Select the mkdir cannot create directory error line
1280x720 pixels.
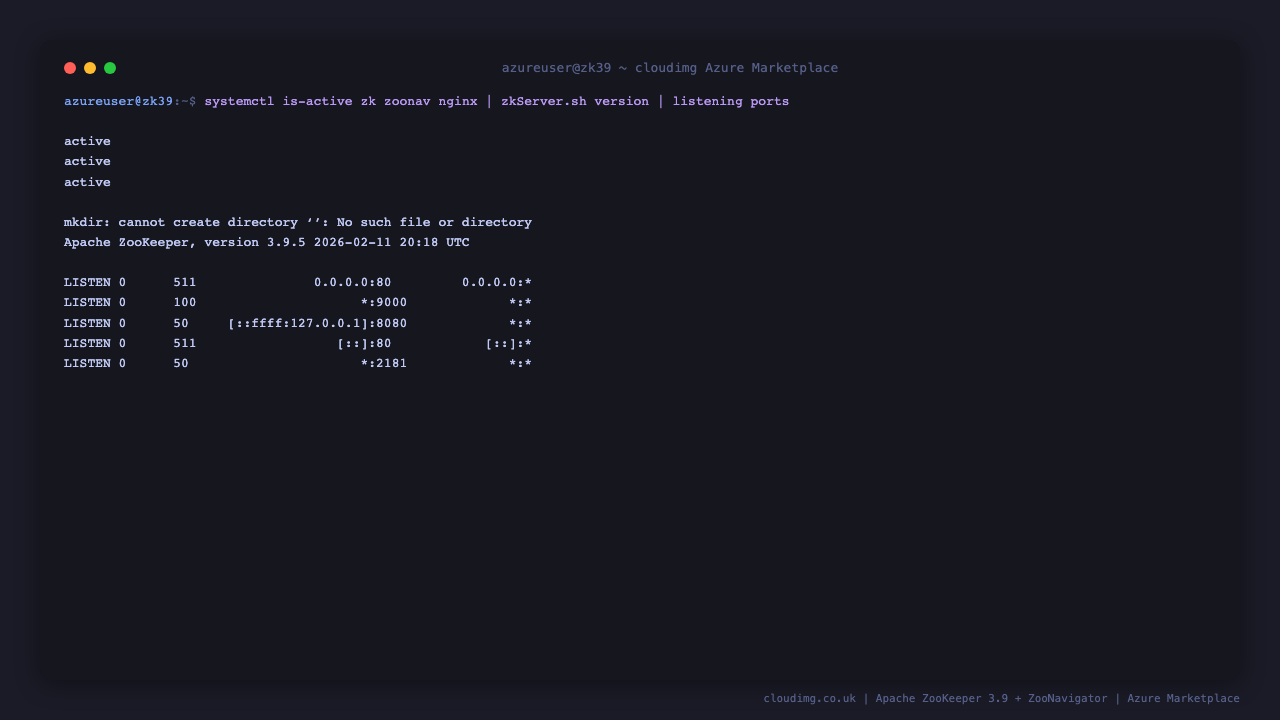[298, 222]
